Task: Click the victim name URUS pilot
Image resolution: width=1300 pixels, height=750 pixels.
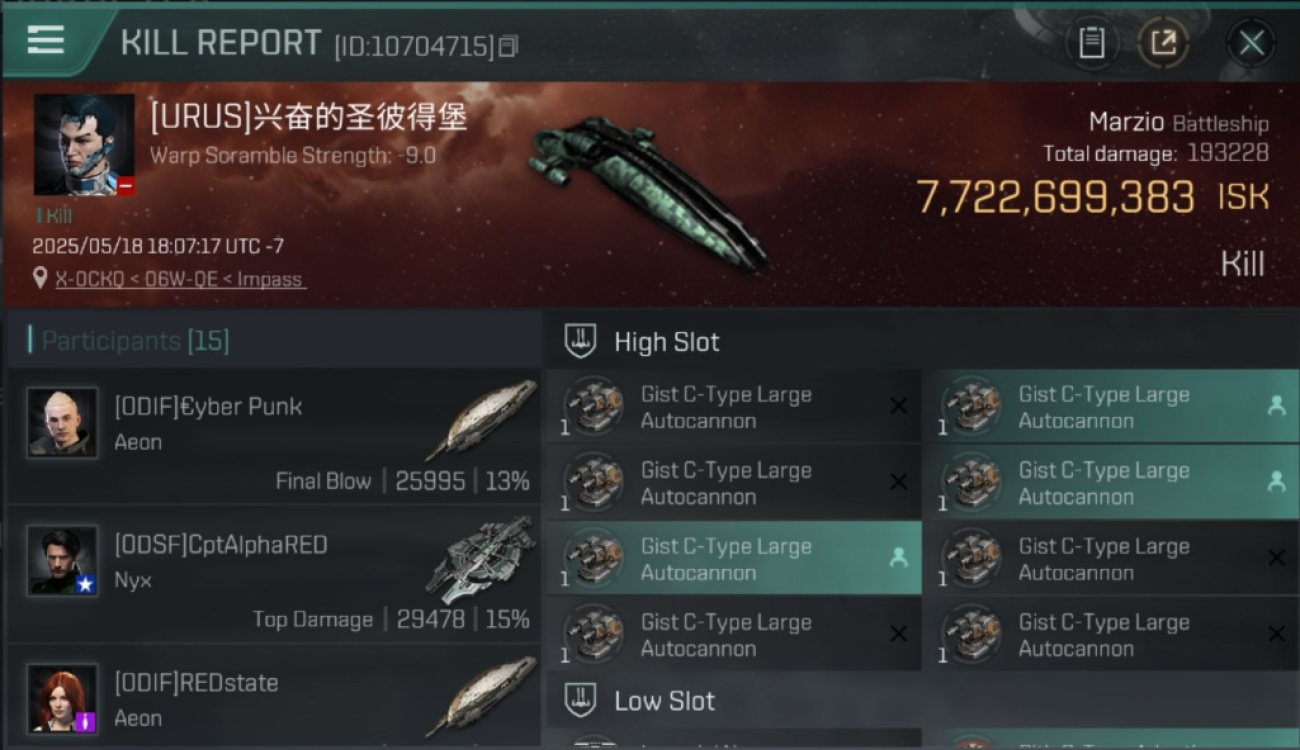Action: pos(308,117)
